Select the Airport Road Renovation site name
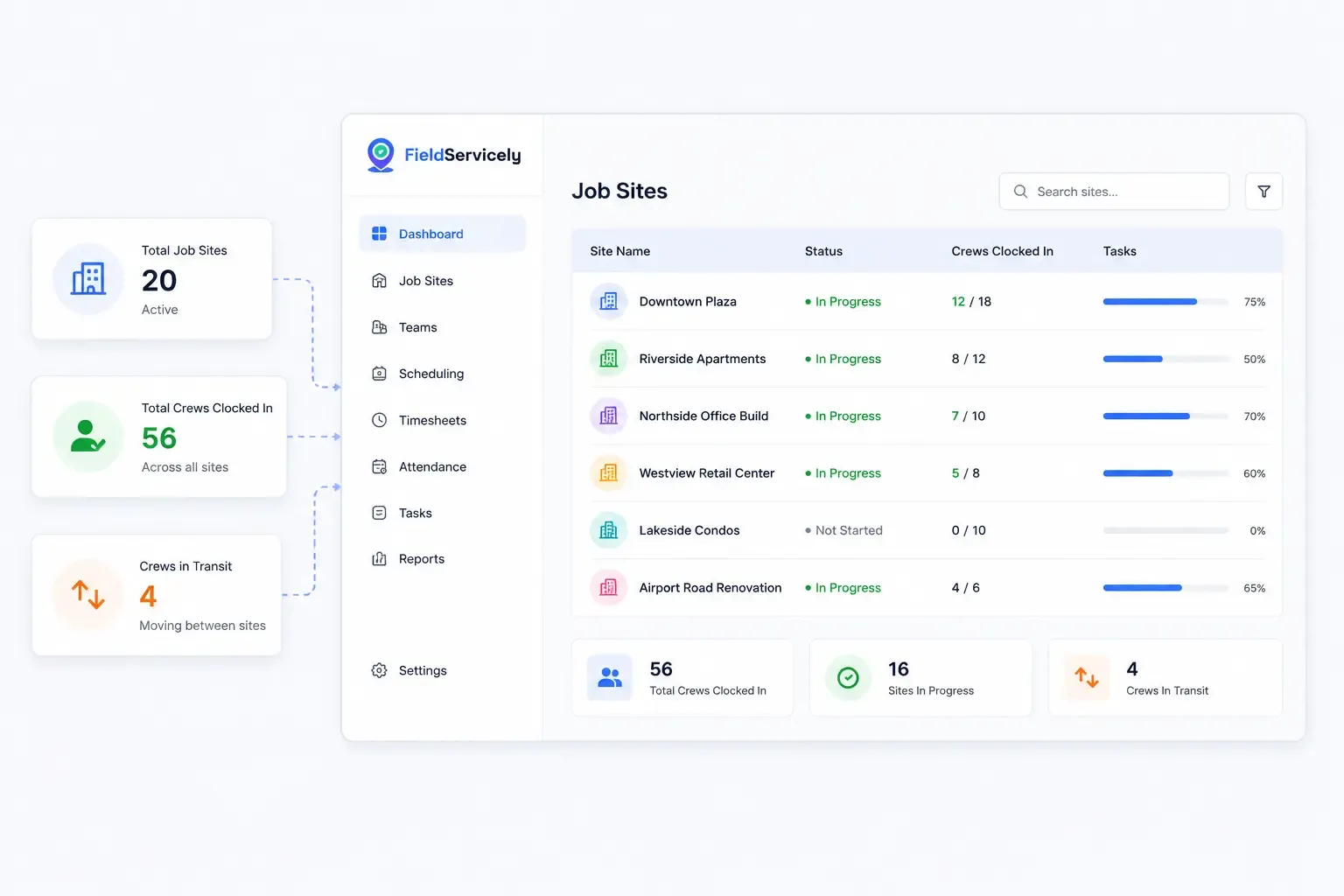Image resolution: width=1344 pixels, height=896 pixels. pos(710,588)
